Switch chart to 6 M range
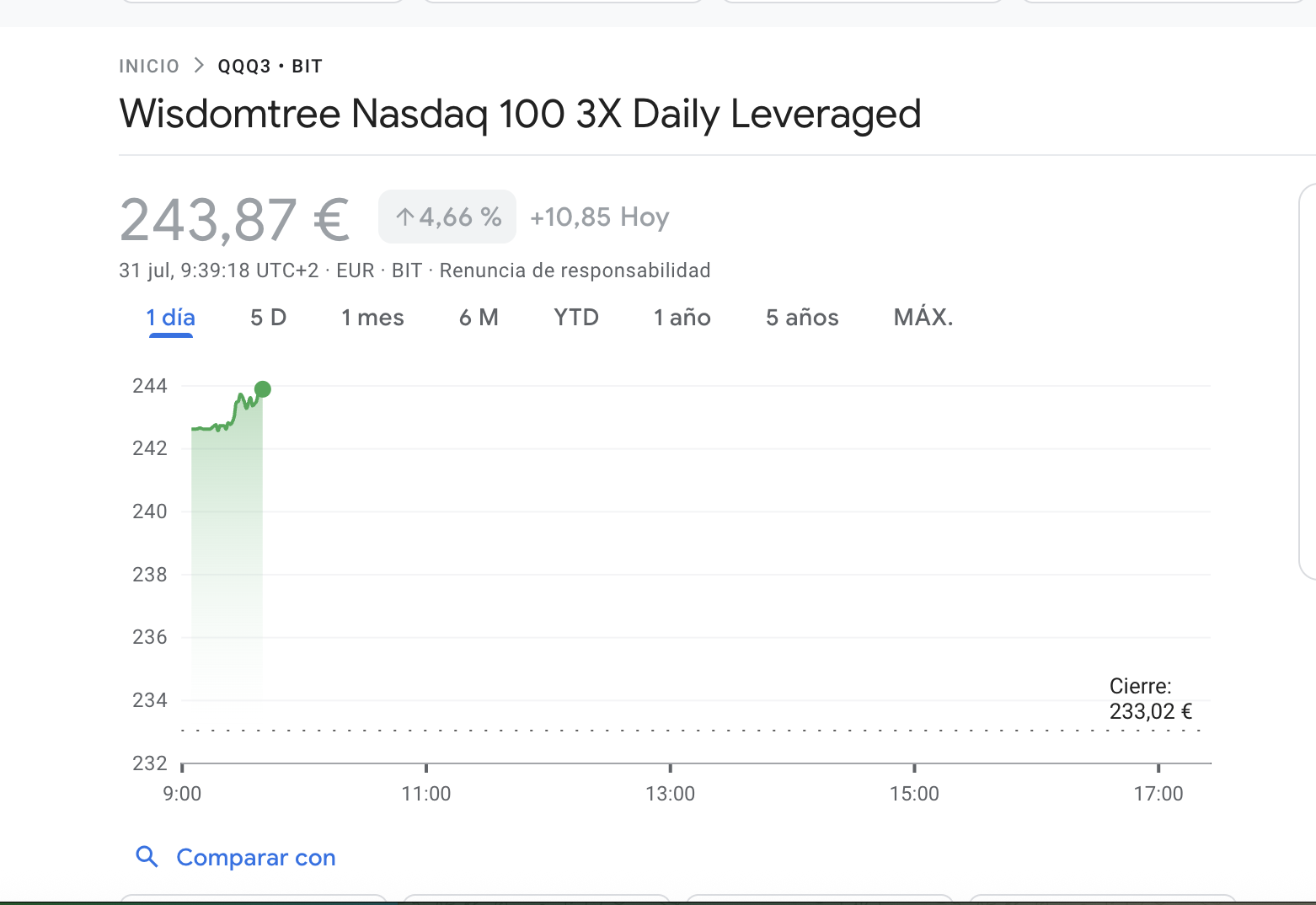The width and height of the screenshot is (1316, 905). coord(479,318)
